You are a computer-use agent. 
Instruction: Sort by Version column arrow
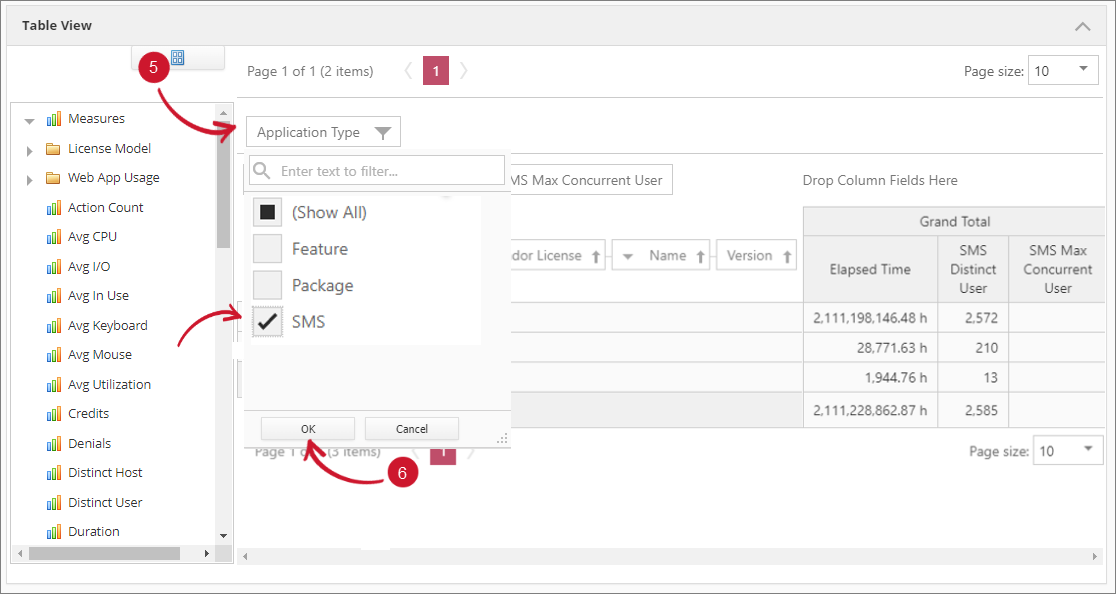coord(789,257)
